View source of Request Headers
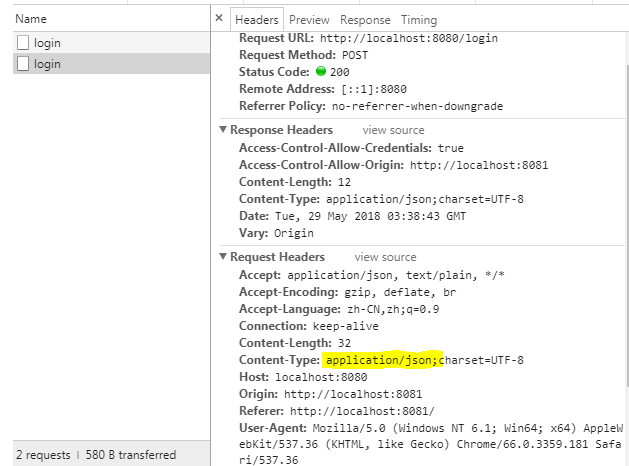Screen dimensions: 629x466 (x=385, y=257)
